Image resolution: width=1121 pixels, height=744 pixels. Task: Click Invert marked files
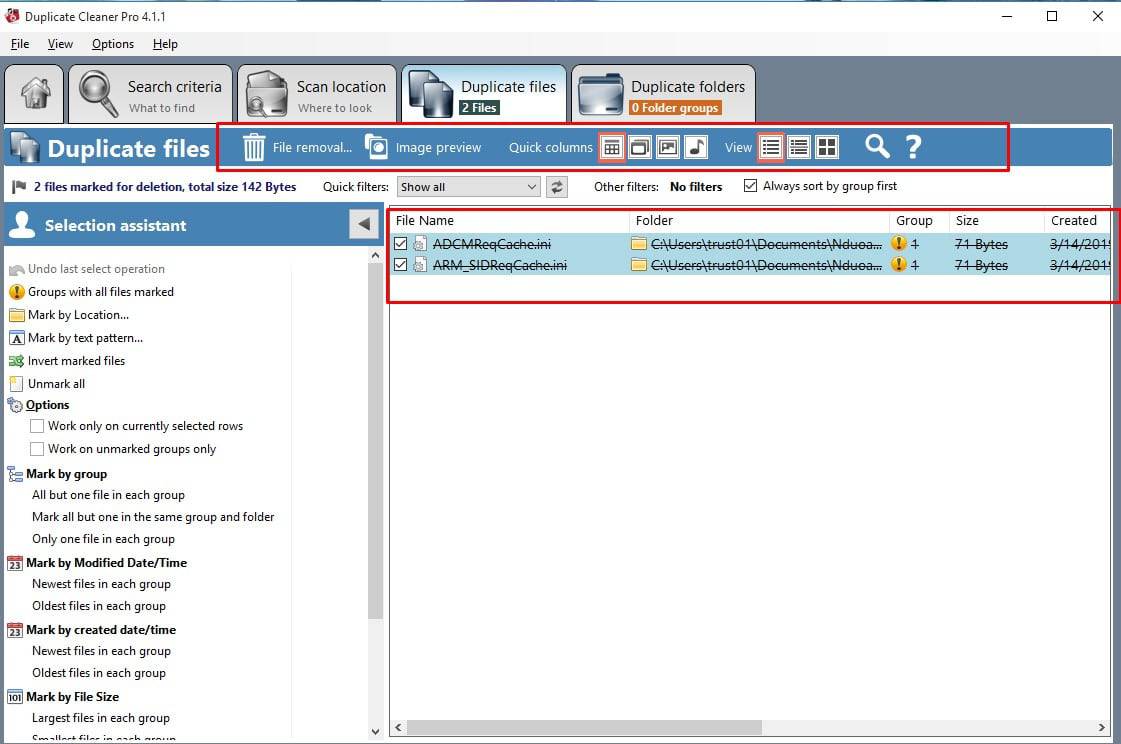pos(76,361)
